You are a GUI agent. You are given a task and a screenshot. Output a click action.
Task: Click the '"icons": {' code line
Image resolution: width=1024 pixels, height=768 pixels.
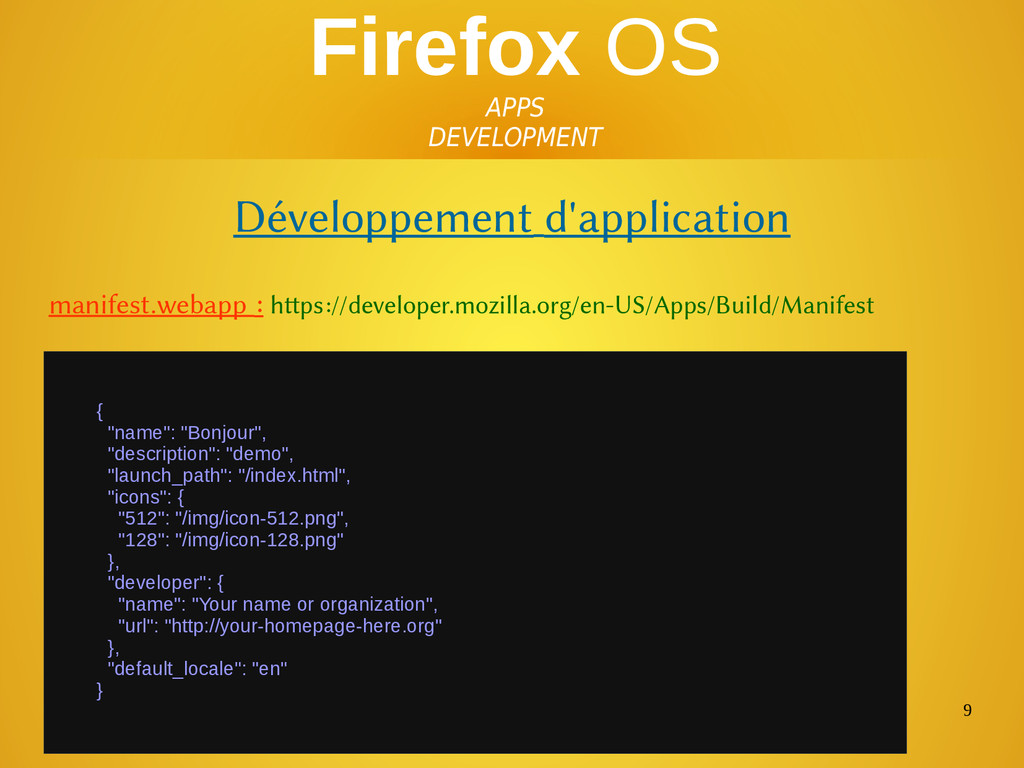pos(146,497)
